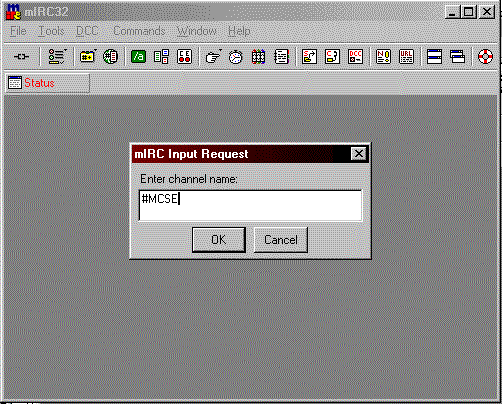Open the Commands menu
502x404 pixels.
(139, 31)
